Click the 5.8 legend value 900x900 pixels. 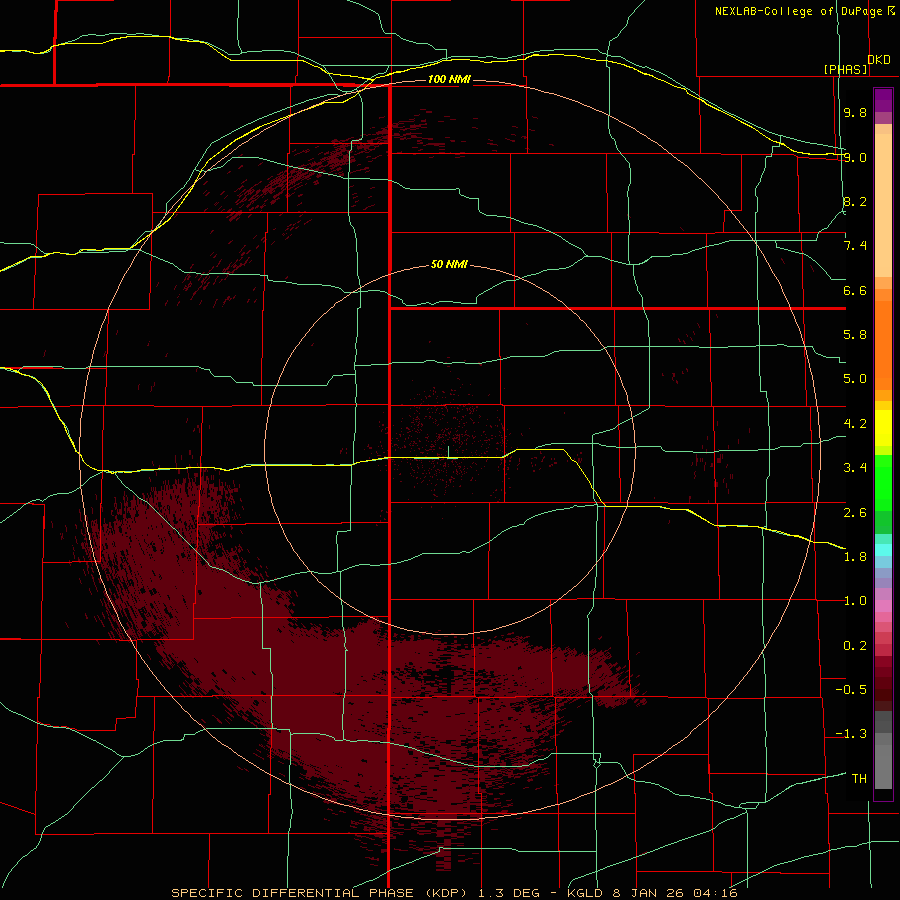(x=855, y=335)
